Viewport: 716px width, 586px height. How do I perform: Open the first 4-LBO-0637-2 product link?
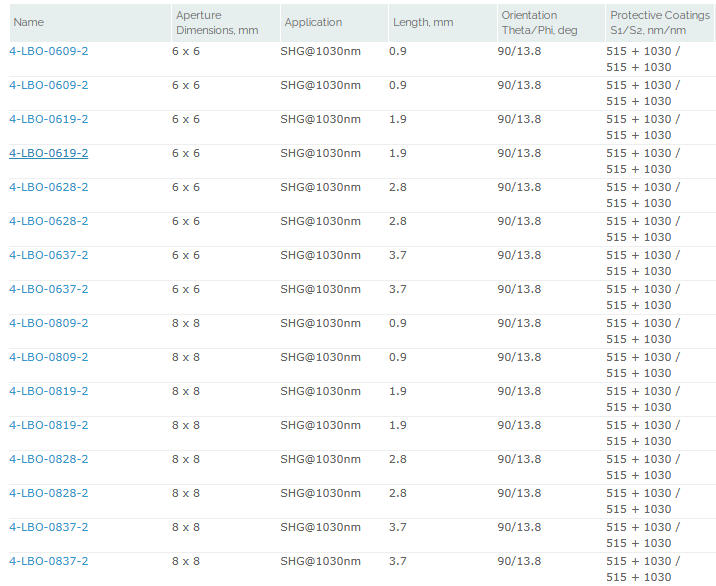48,255
